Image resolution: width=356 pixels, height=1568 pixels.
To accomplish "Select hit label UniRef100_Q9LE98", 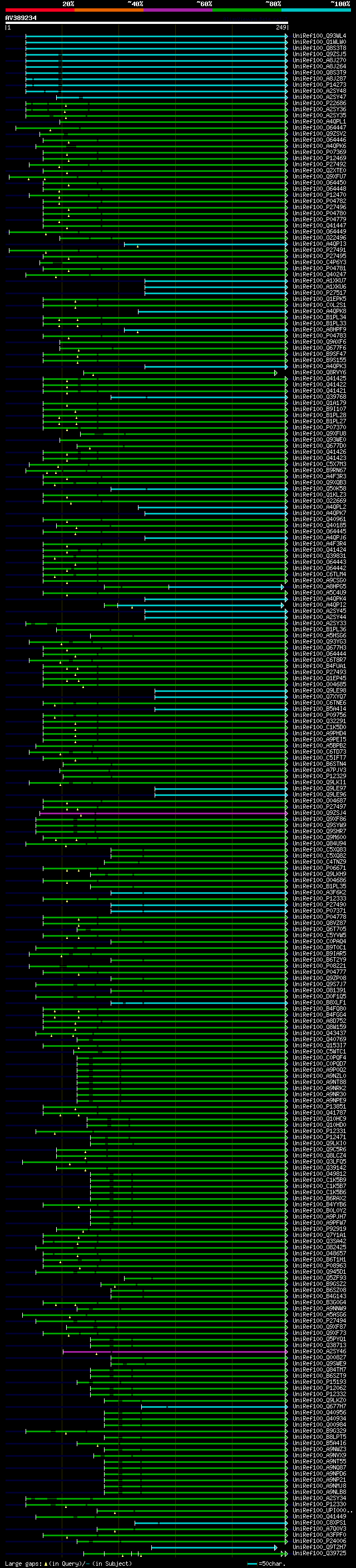I will point(319,691).
